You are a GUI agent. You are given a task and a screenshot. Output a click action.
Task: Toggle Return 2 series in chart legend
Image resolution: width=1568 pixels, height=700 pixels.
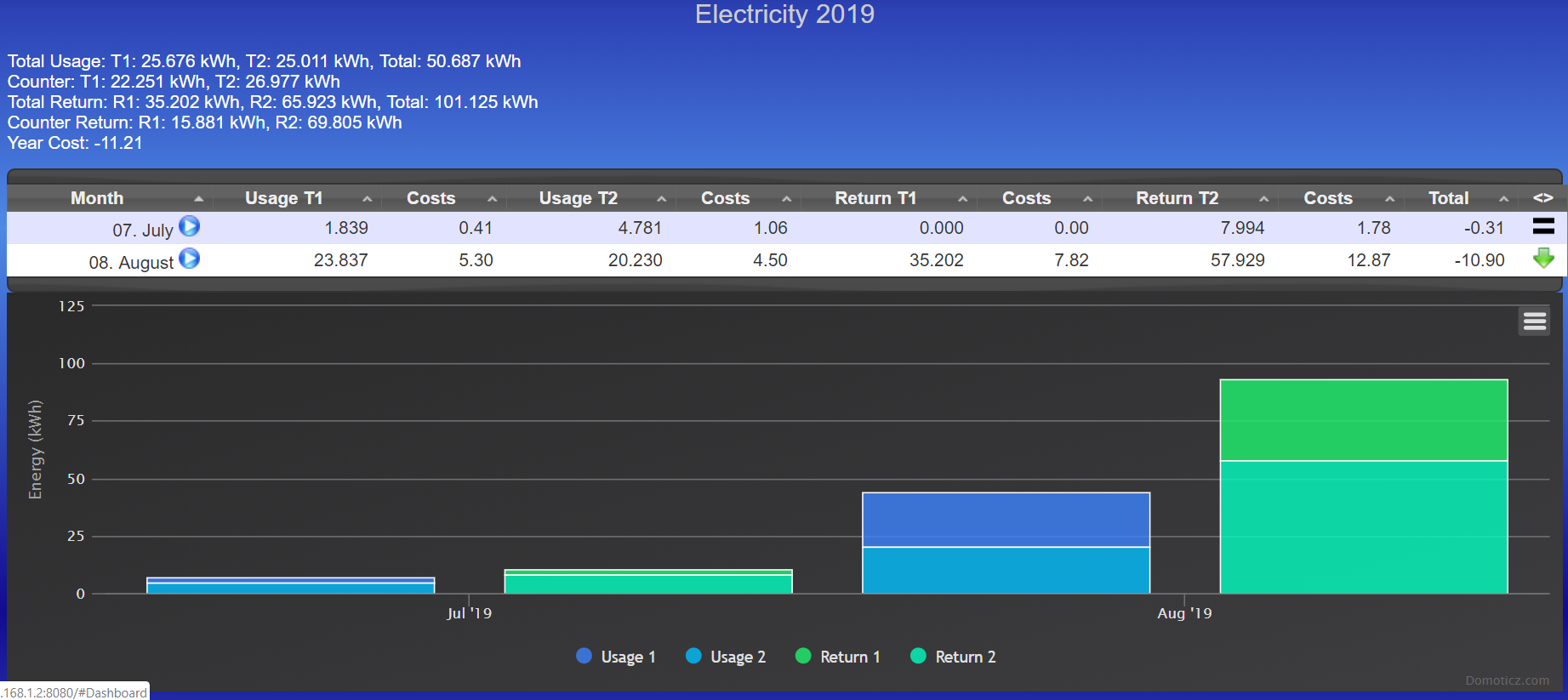tap(953, 657)
